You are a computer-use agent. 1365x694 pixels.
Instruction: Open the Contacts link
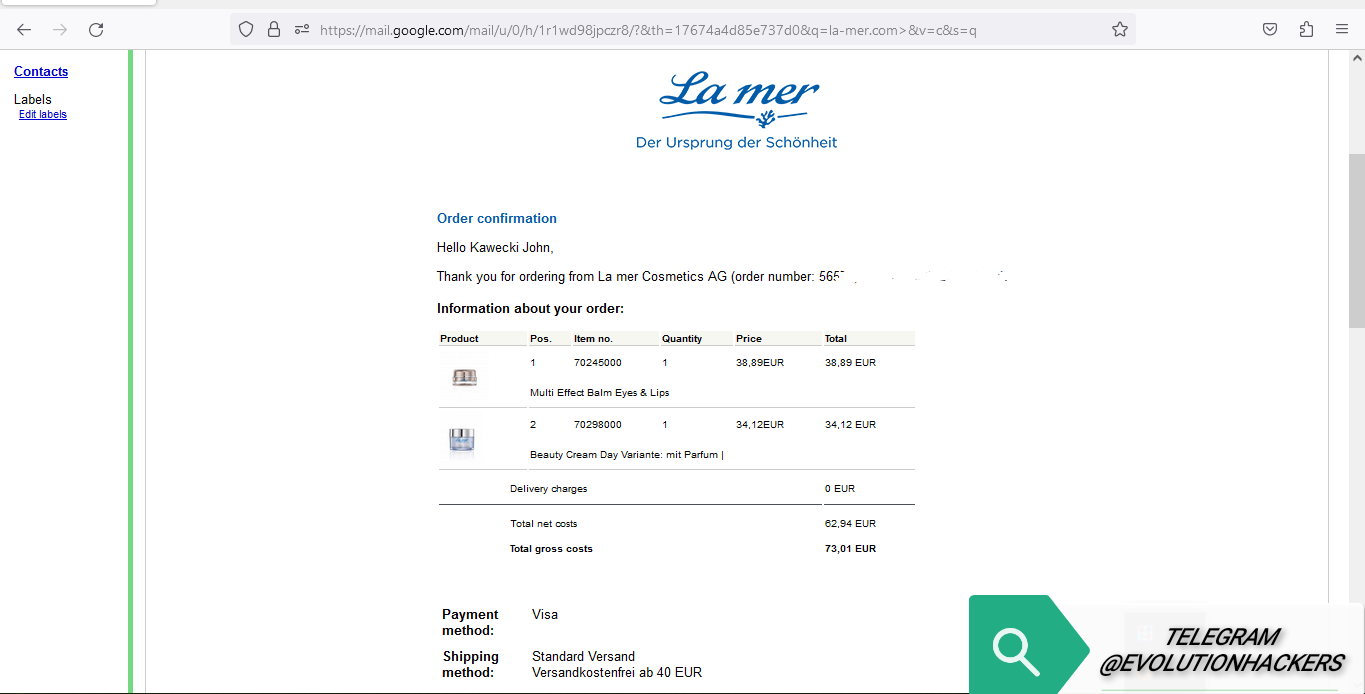(41, 71)
